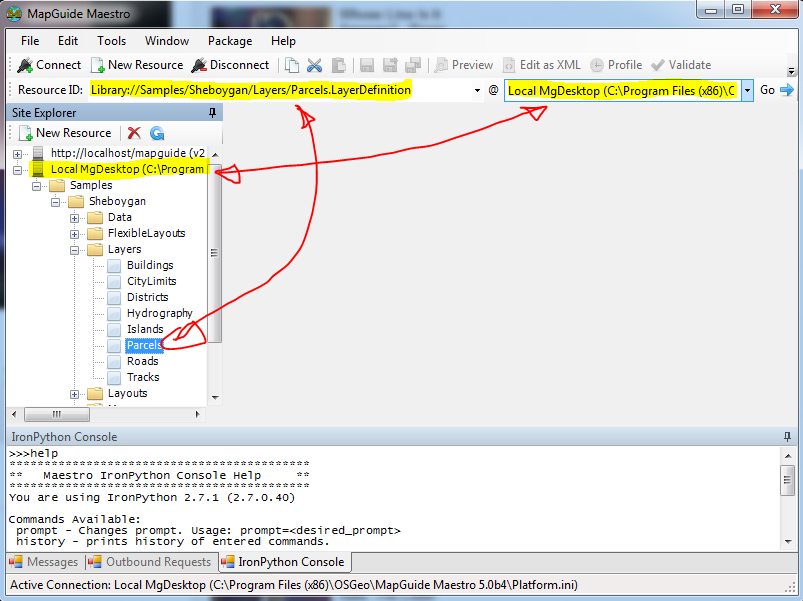Click the Save As disk icon
The width and height of the screenshot is (803, 601).
(x=390, y=65)
